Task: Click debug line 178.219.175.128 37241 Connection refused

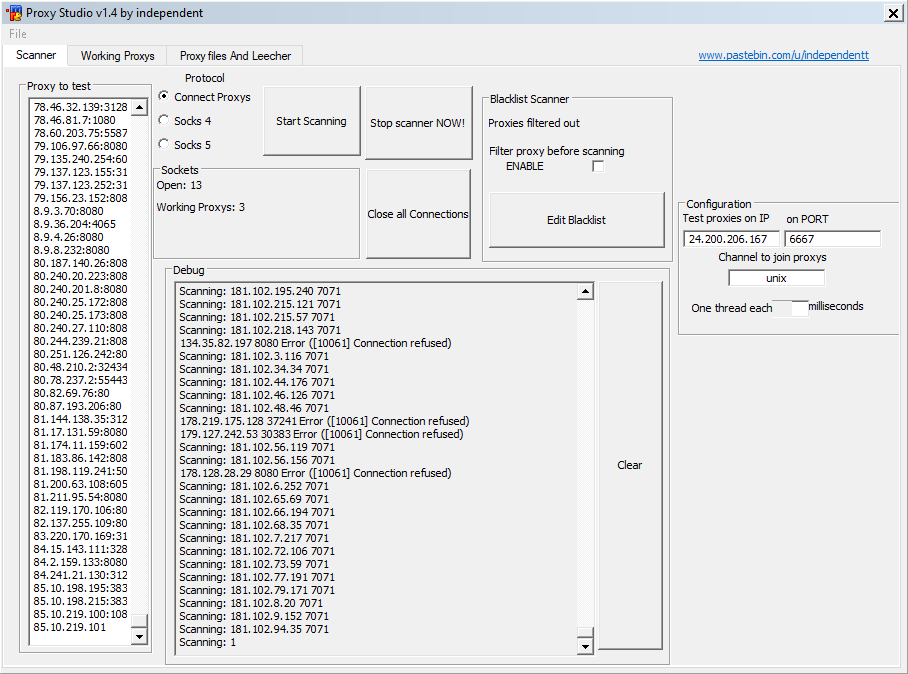Action: (325, 421)
